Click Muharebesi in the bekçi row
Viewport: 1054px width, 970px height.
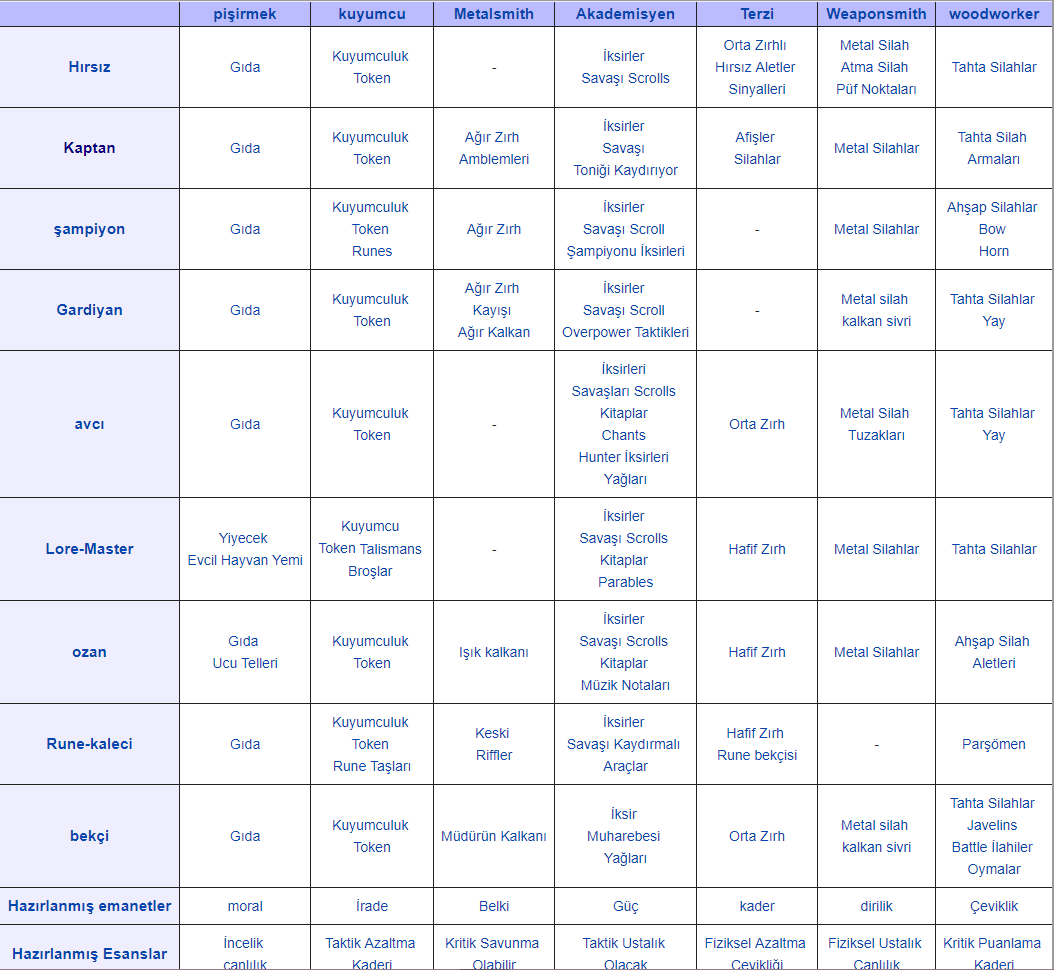coord(624,836)
